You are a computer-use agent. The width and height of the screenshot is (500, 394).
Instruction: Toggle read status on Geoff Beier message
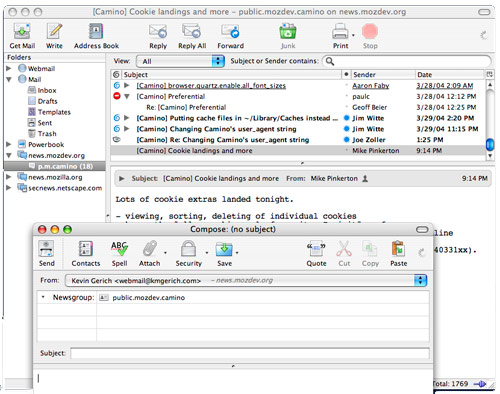pyautogui.click(x=347, y=107)
